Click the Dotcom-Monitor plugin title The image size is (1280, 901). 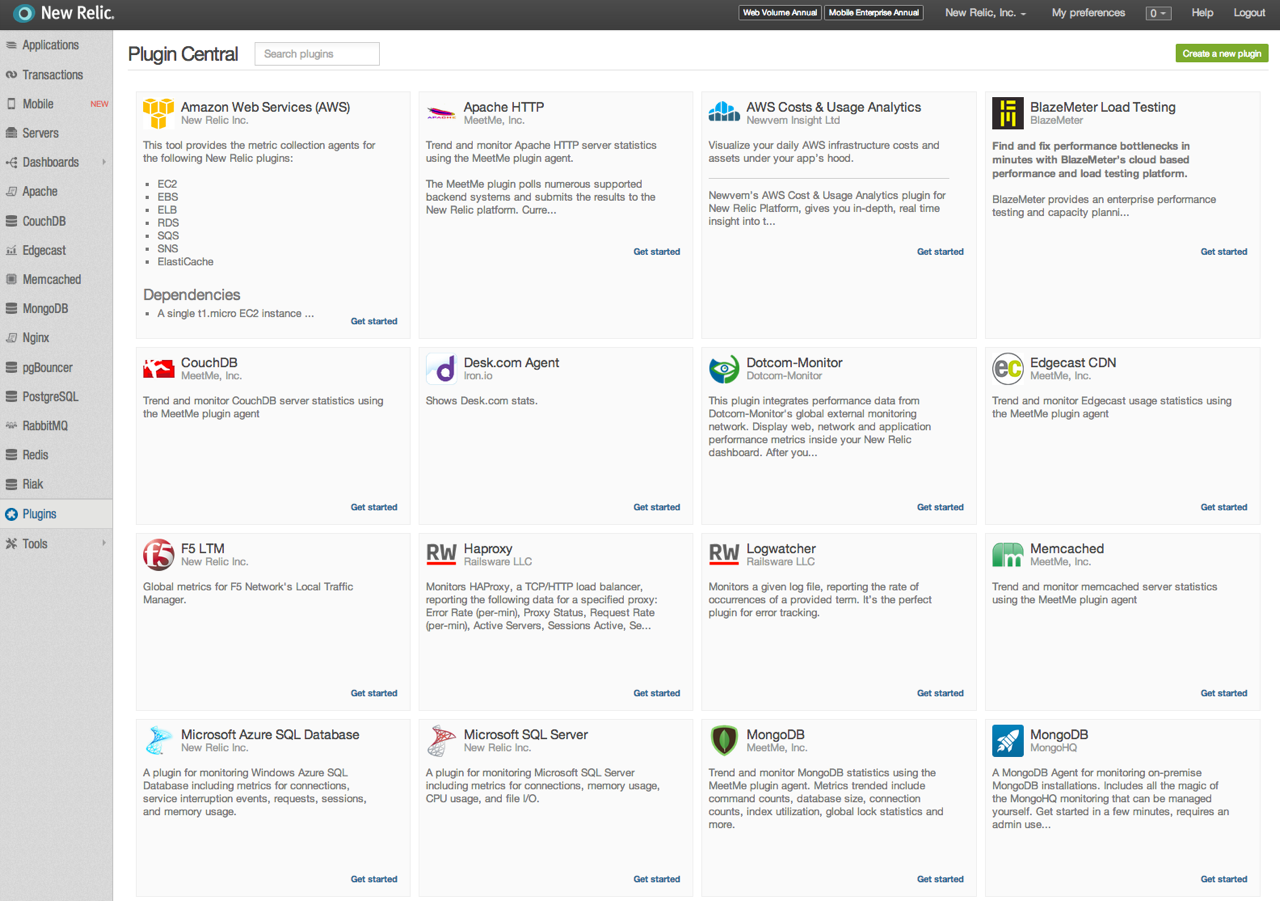point(794,362)
